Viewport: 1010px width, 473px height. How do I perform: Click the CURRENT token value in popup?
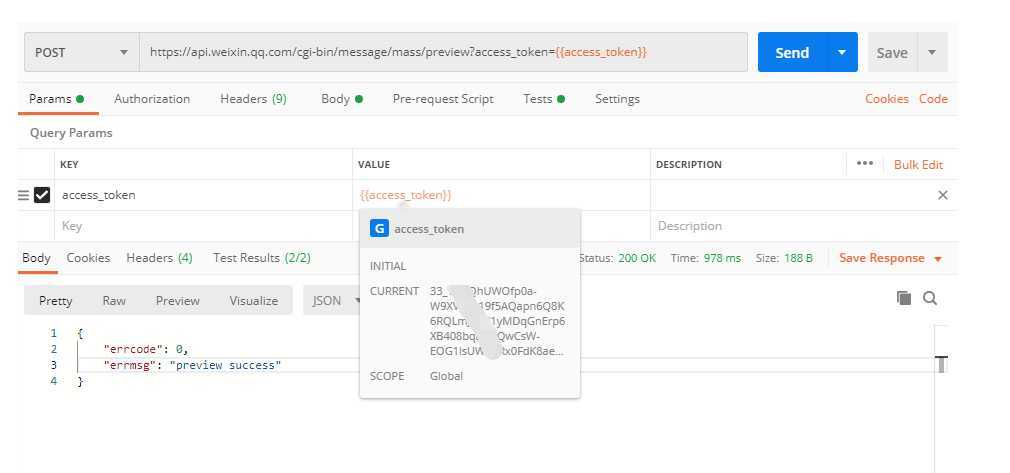[x=497, y=321]
